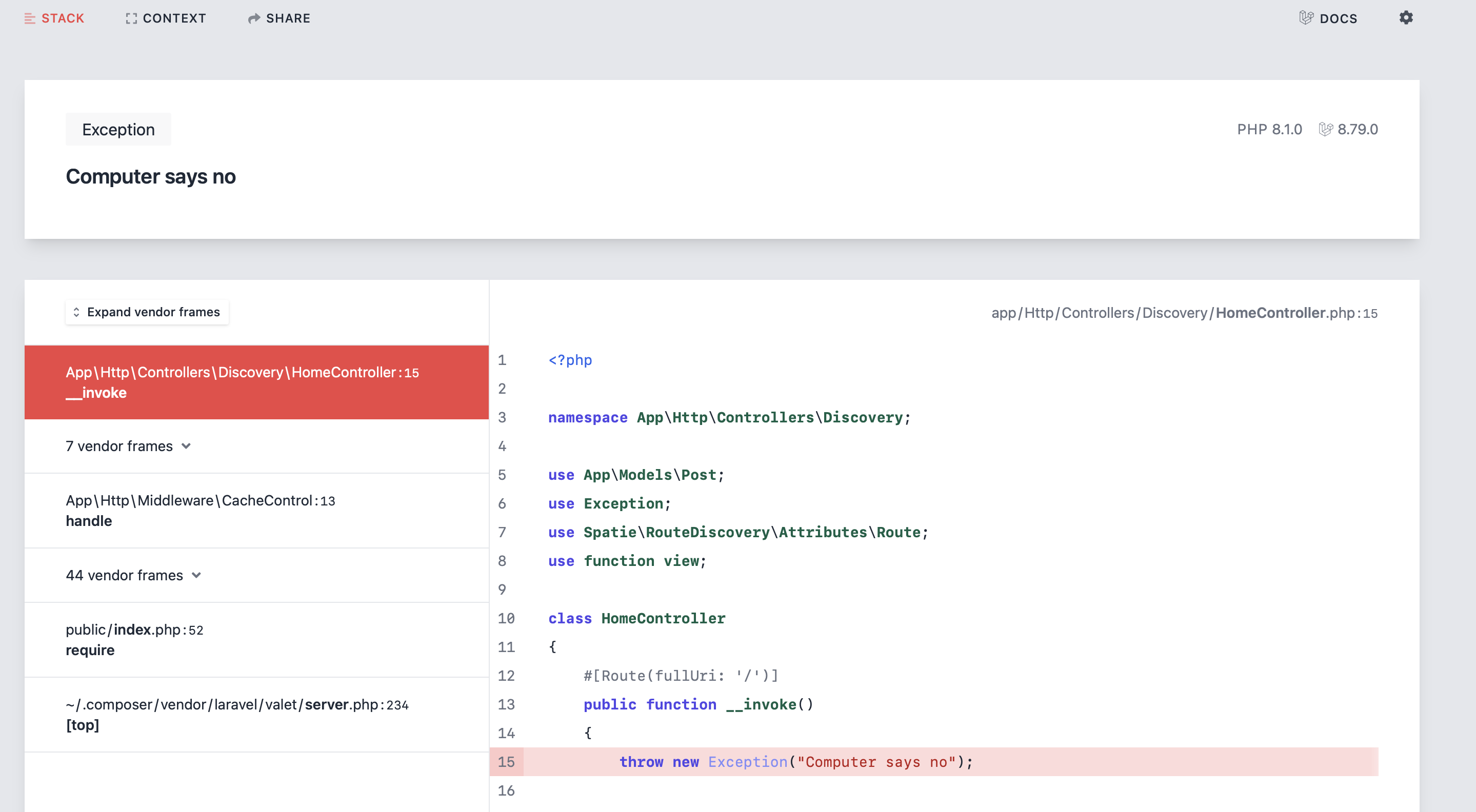Toggle the Expand vendor frames option
Screen dimensions: 1476x812
pyautogui.click(x=147, y=311)
